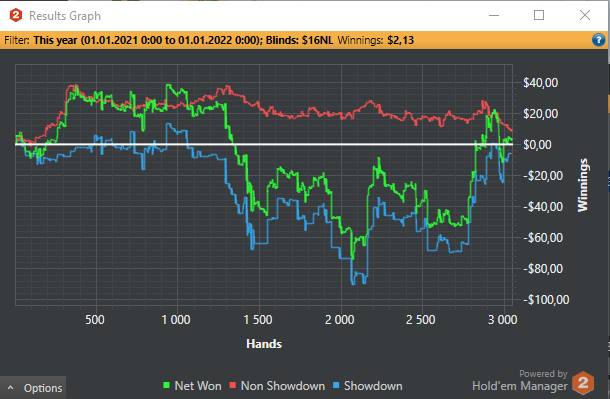Viewport: 610px width, 399px height.
Task: Click the 2 500 hands x-axis label
Action: [x=421, y=320]
